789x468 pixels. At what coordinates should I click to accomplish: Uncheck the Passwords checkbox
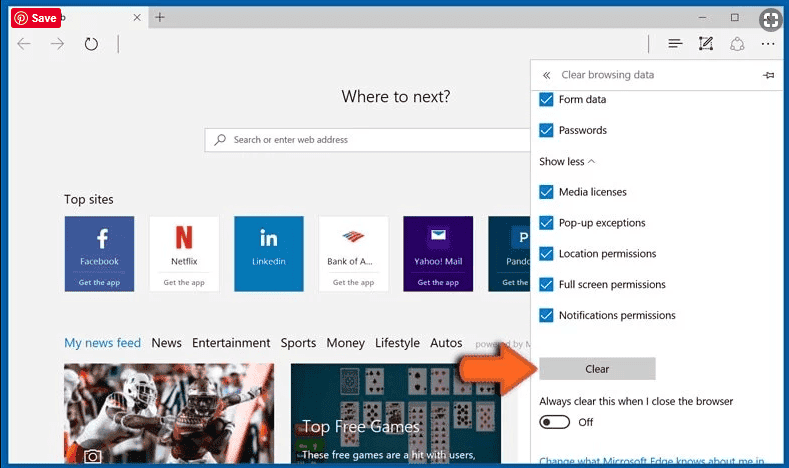click(x=546, y=130)
